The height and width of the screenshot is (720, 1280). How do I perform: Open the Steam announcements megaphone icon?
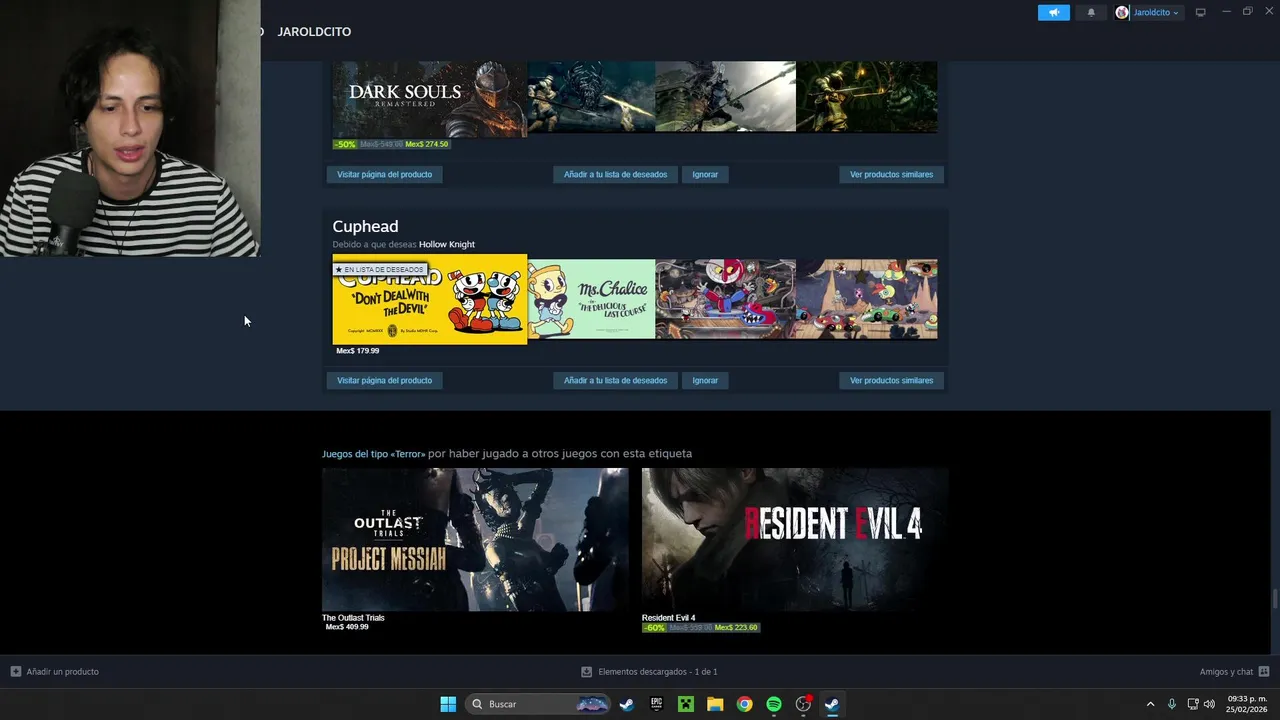[1053, 12]
